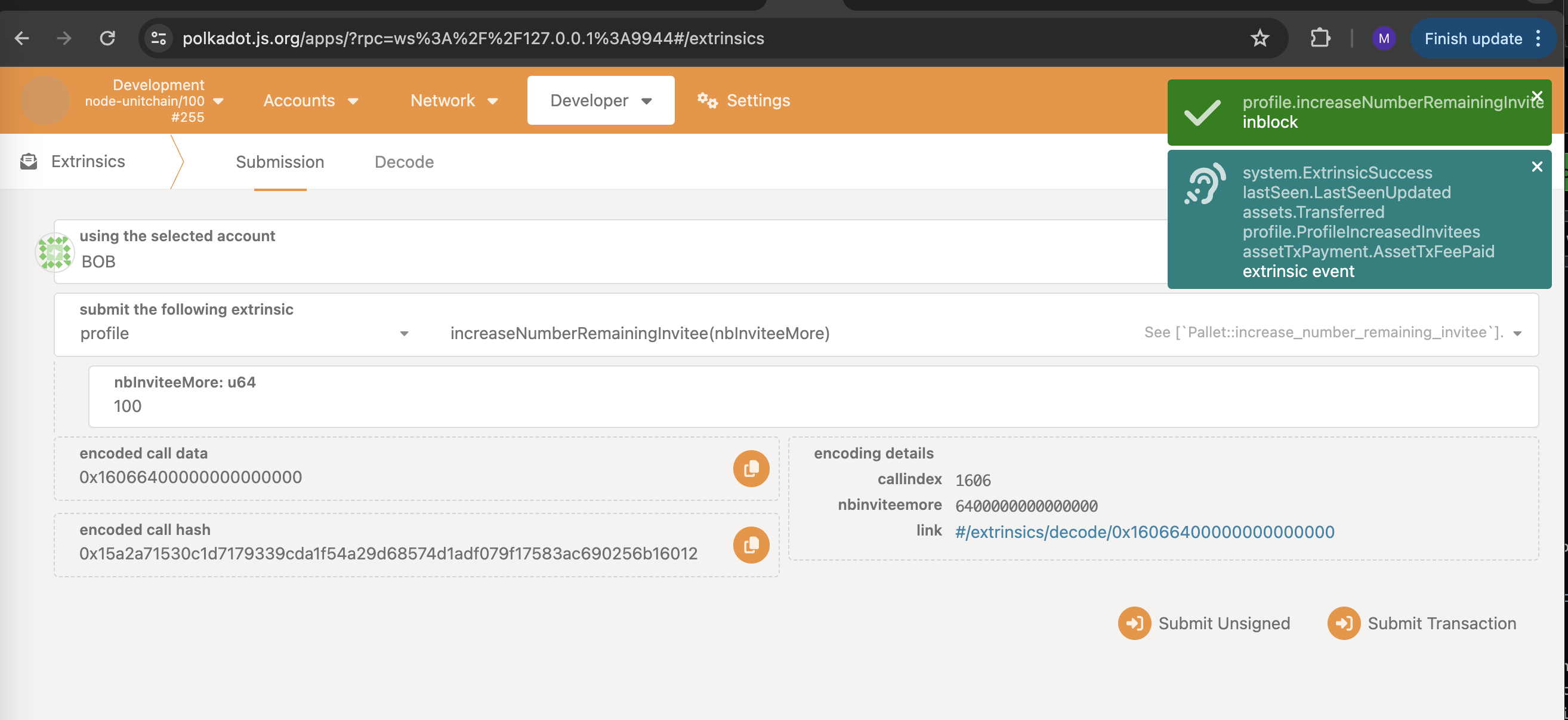
Task: Copy the encoded call hash
Action: tap(751, 544)
